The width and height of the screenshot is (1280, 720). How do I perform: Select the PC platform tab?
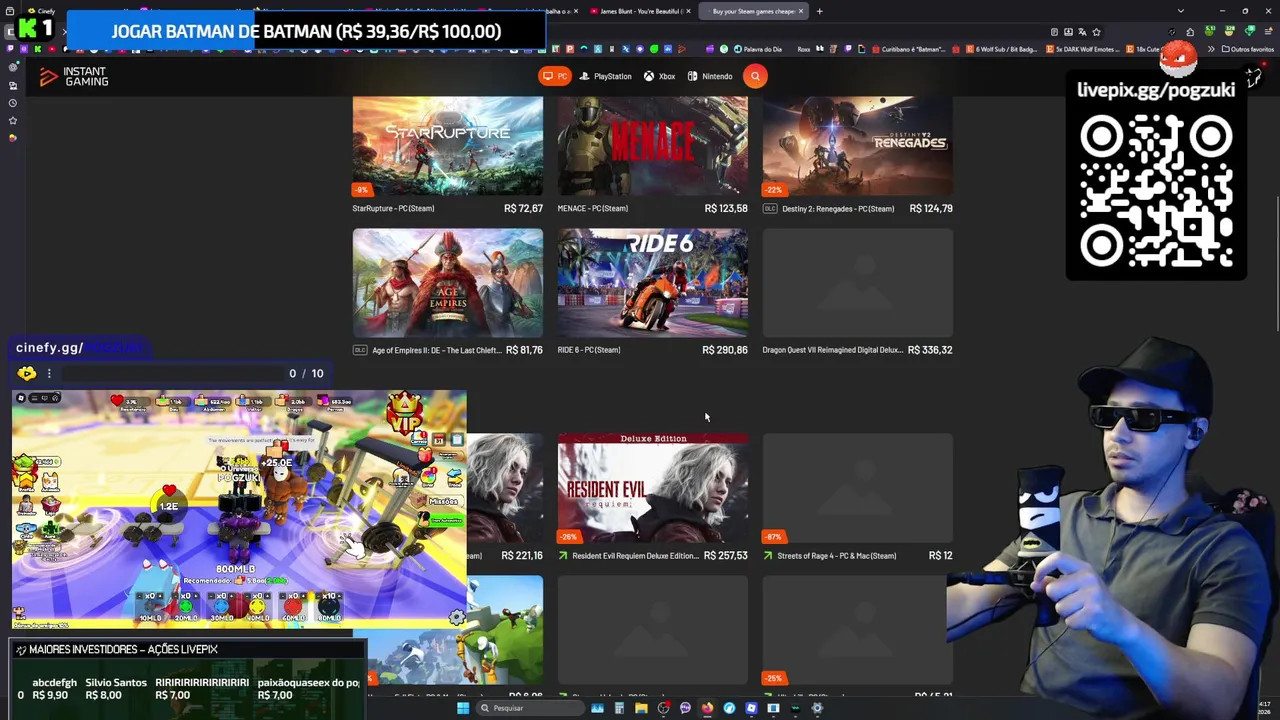click(555, 76)
